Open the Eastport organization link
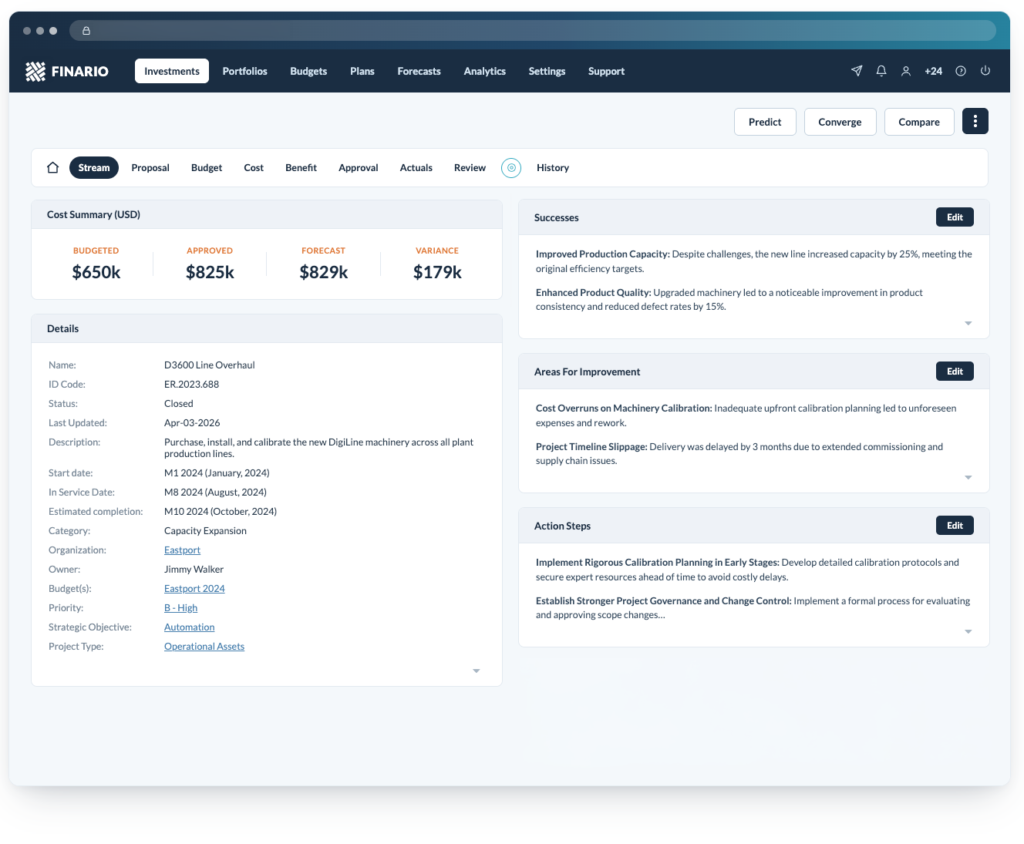The image size is (1024, 844). 182,550
